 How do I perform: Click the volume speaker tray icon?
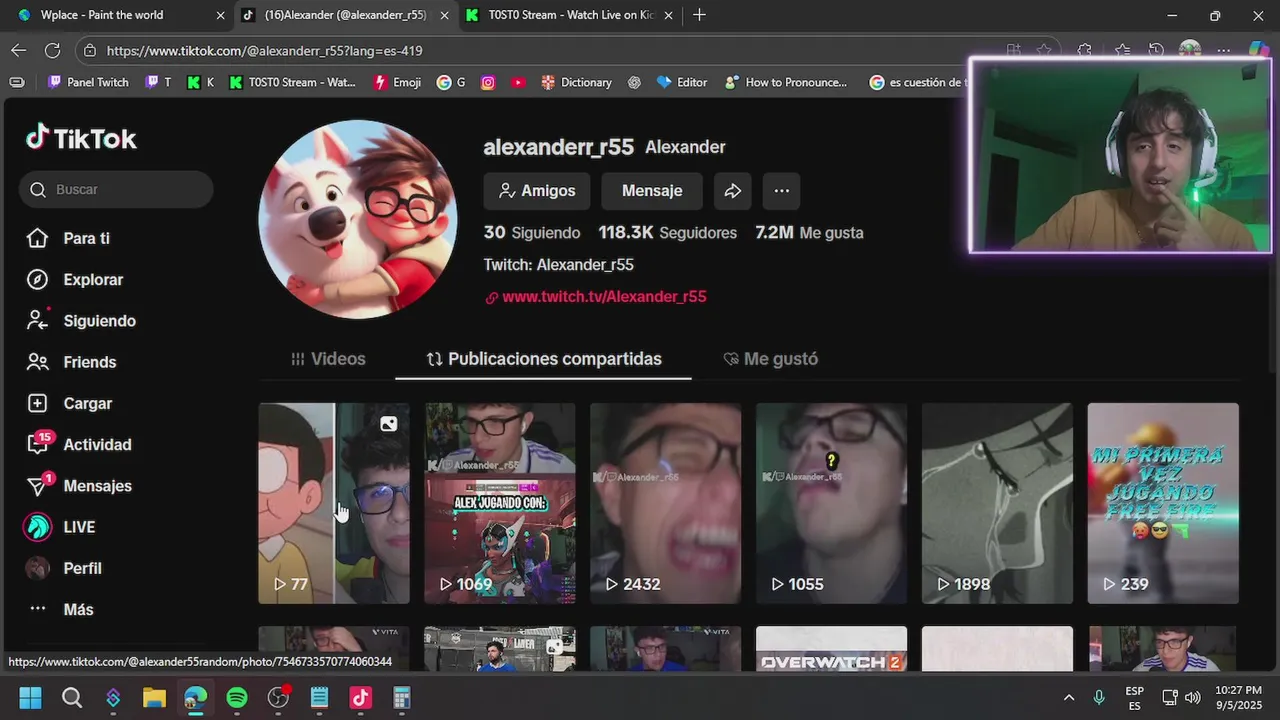(1192, 698)
